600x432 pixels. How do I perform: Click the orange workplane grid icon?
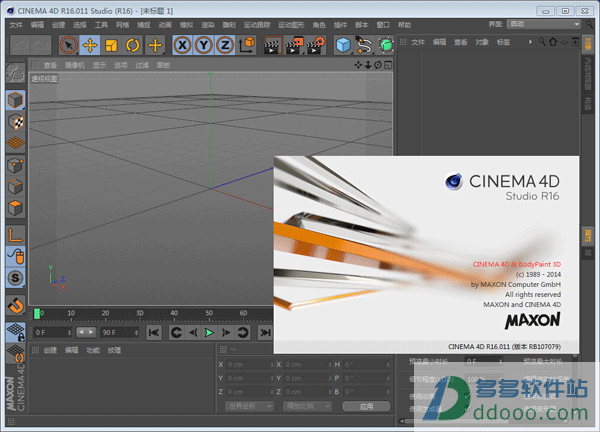[x=15, y=143]
